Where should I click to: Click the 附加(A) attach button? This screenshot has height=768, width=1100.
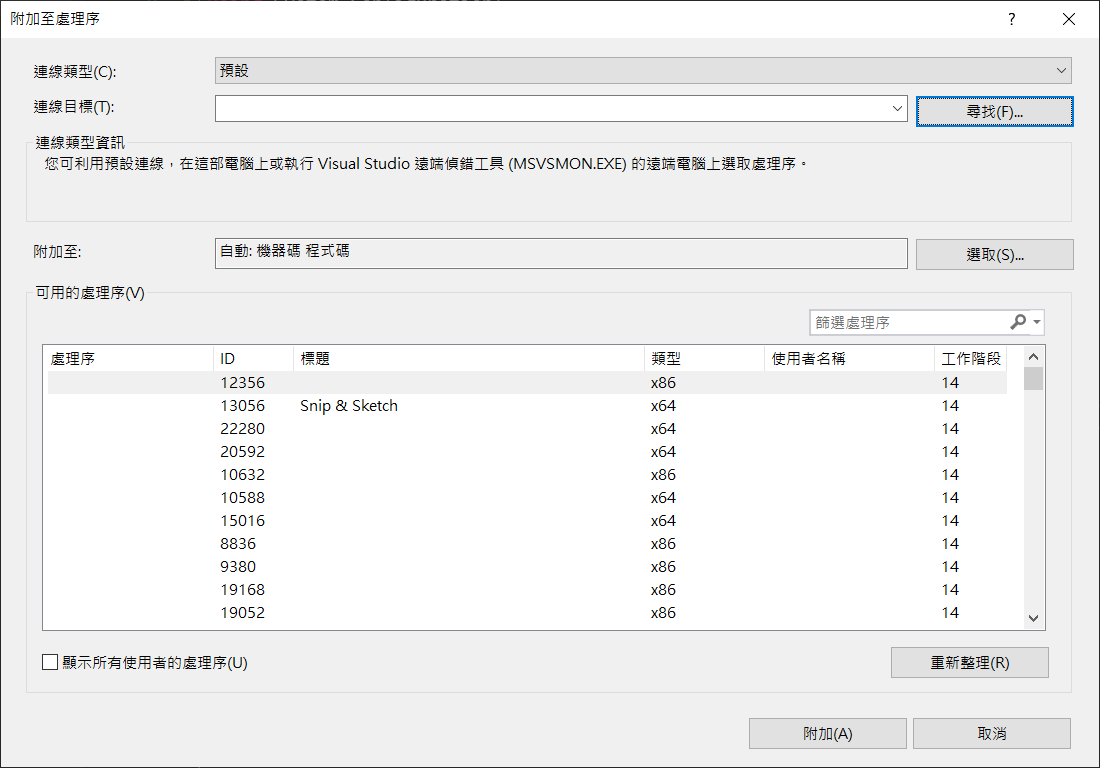[x=827, y=733]
